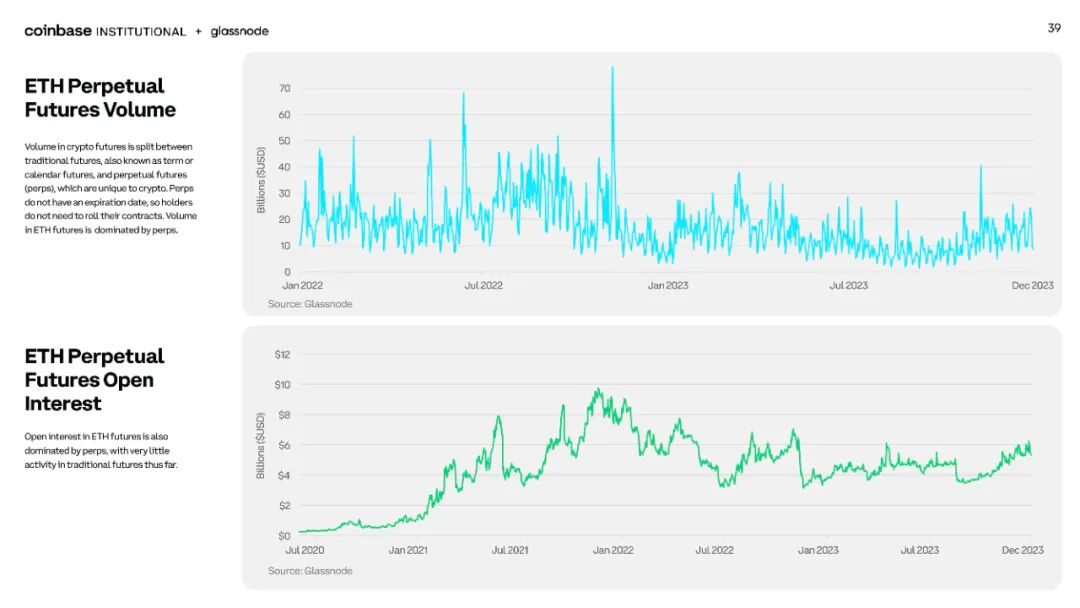This screenshot has width=1080, height=608.
Task: Select the glassnode logo text
Action: pyautogui.click(x=239, y=31)
